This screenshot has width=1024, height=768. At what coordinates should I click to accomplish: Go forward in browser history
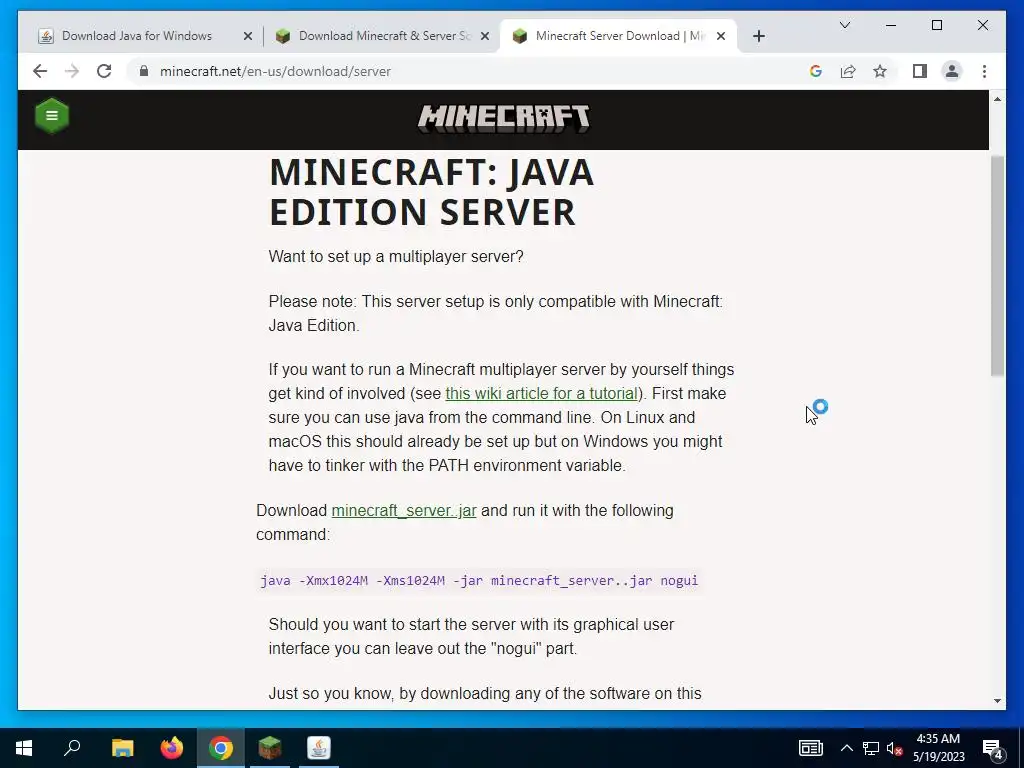(72, 71)
